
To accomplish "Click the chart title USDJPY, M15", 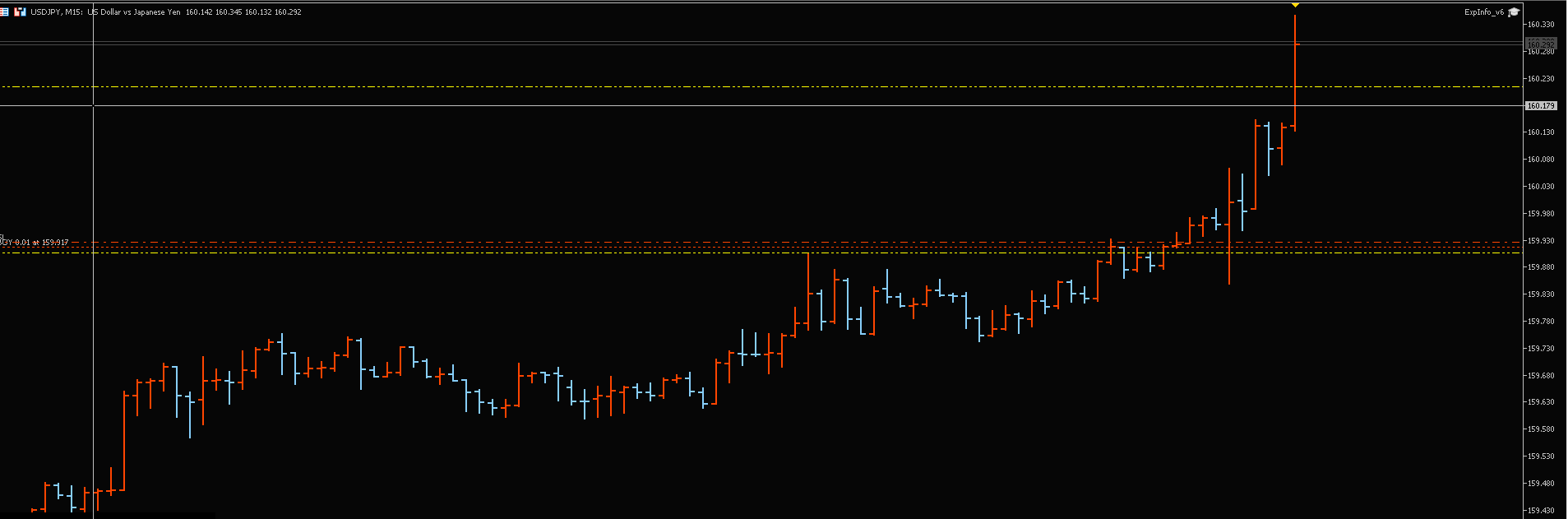I will click(57, 12).
